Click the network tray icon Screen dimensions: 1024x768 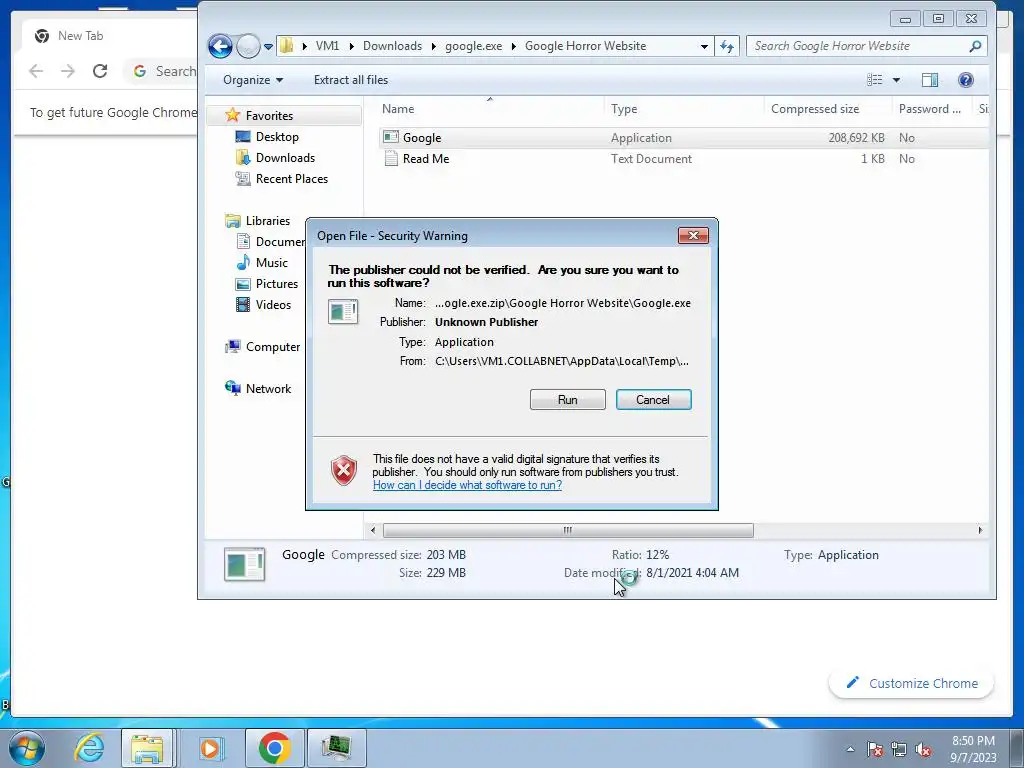click(899, 750)
